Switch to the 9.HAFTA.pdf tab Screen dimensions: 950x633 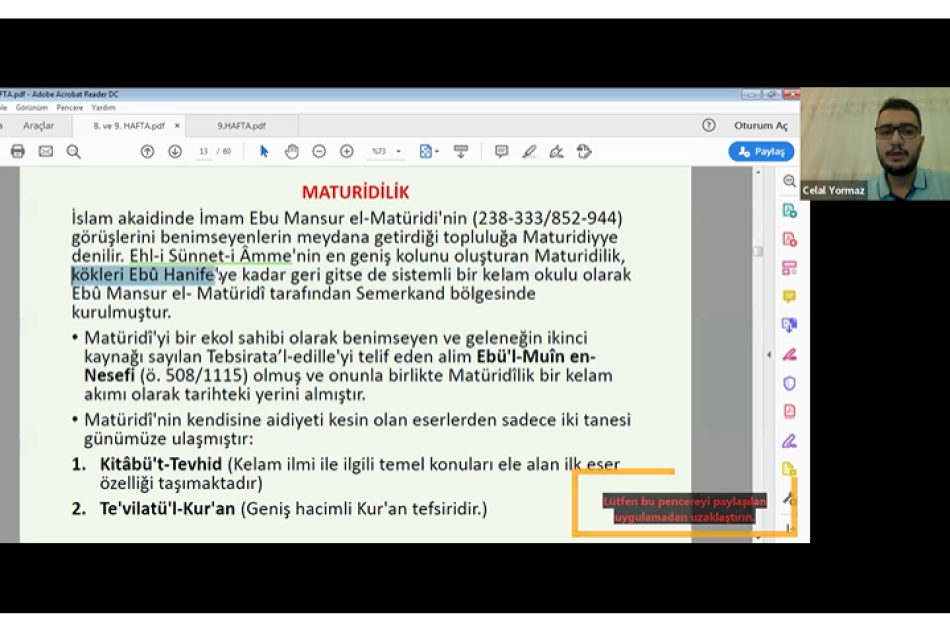244,126
